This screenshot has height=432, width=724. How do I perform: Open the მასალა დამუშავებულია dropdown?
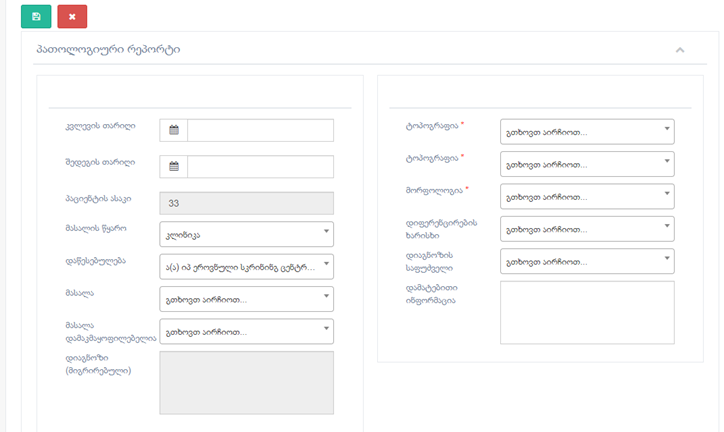(x=246, y=331)
